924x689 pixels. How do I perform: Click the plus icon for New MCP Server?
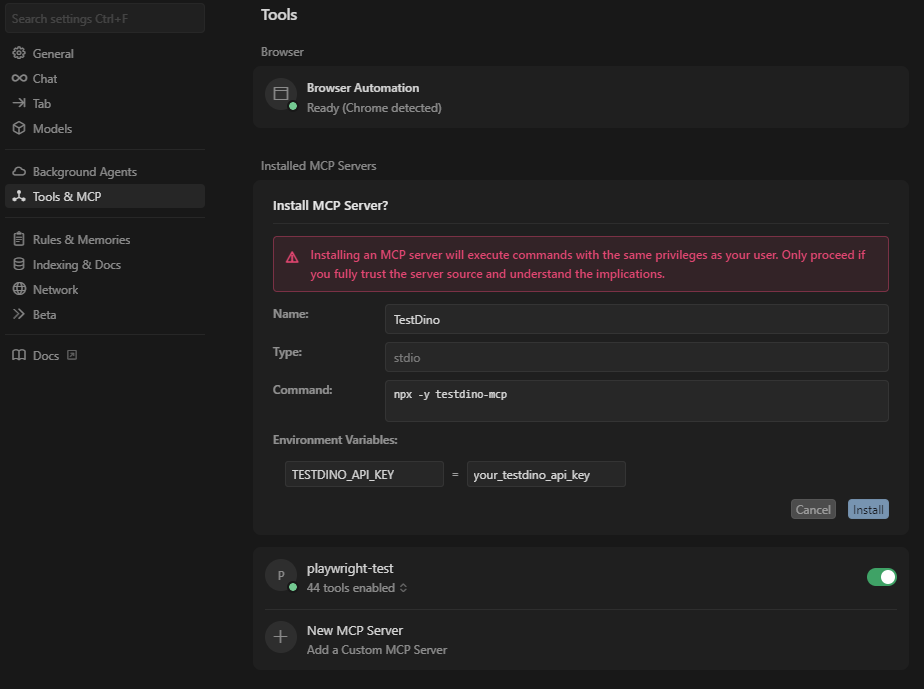click(281, 637)
